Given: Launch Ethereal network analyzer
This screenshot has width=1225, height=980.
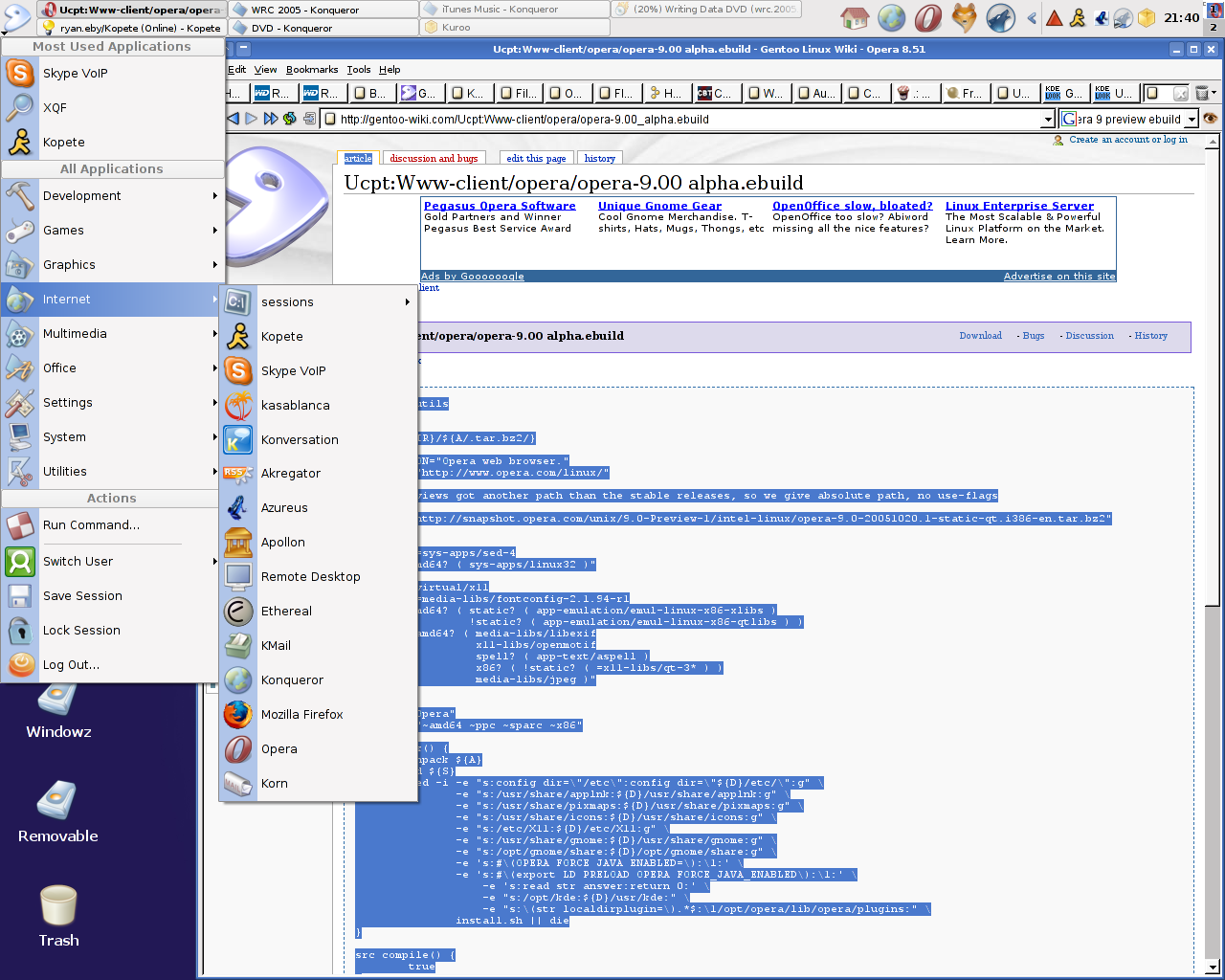Looking at the screenshot, I should pyautogui.click(x=319, y=611).
